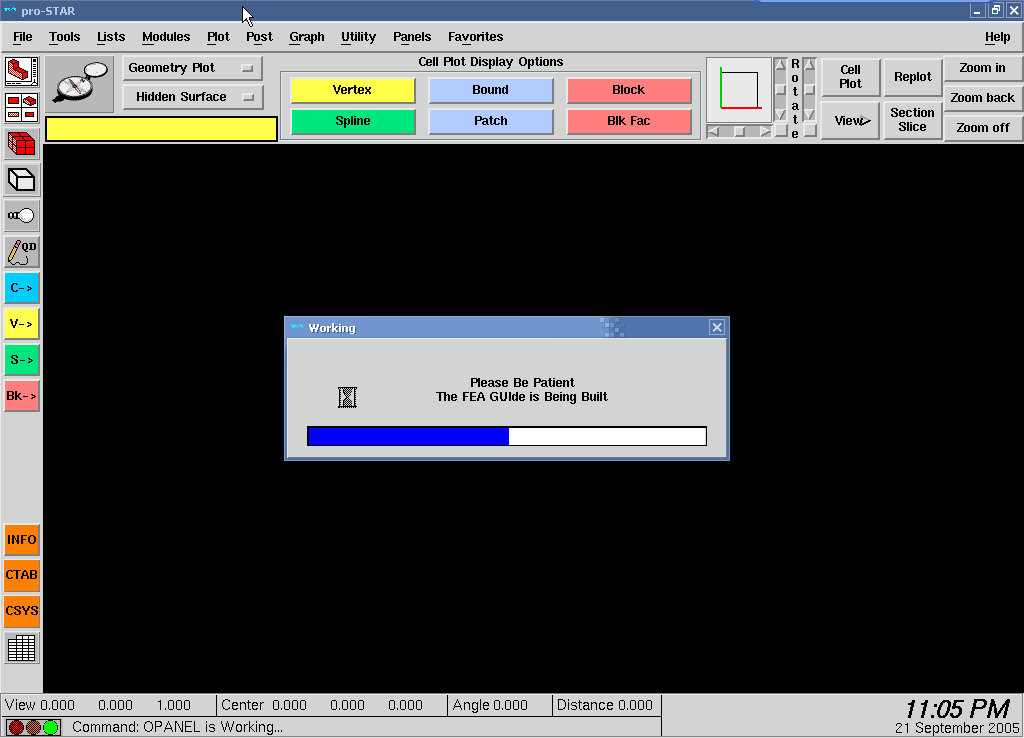Screen dimensions: 1024x738
Task: Click 'Command: OPANEL is Working...' status text
Action: [x=177, y=727]
